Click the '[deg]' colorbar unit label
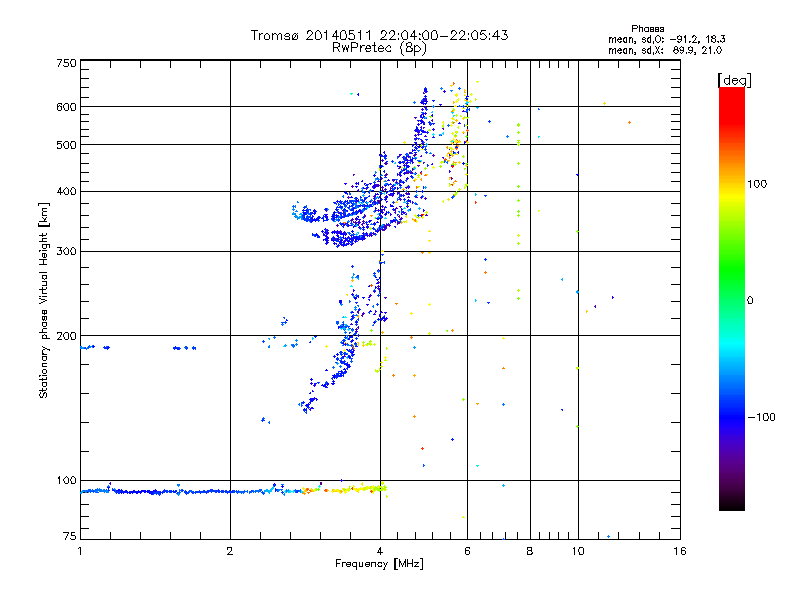Screen dimensions: 800x600 (x=734, y=80)
